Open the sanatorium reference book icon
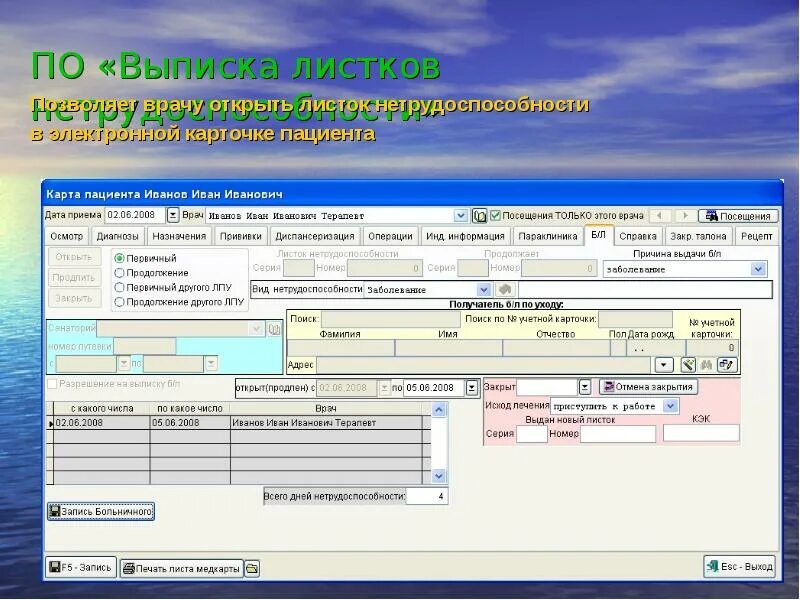The height and width of the screenshot is (600, 800). pyautogui.click(x=274, y=329)
